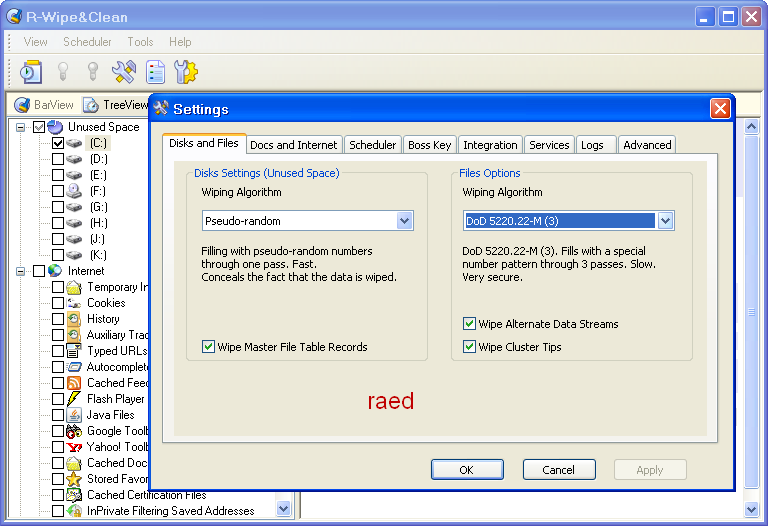
Task: Click right pane scroll down arrow
Action: (x=752, y=509)
